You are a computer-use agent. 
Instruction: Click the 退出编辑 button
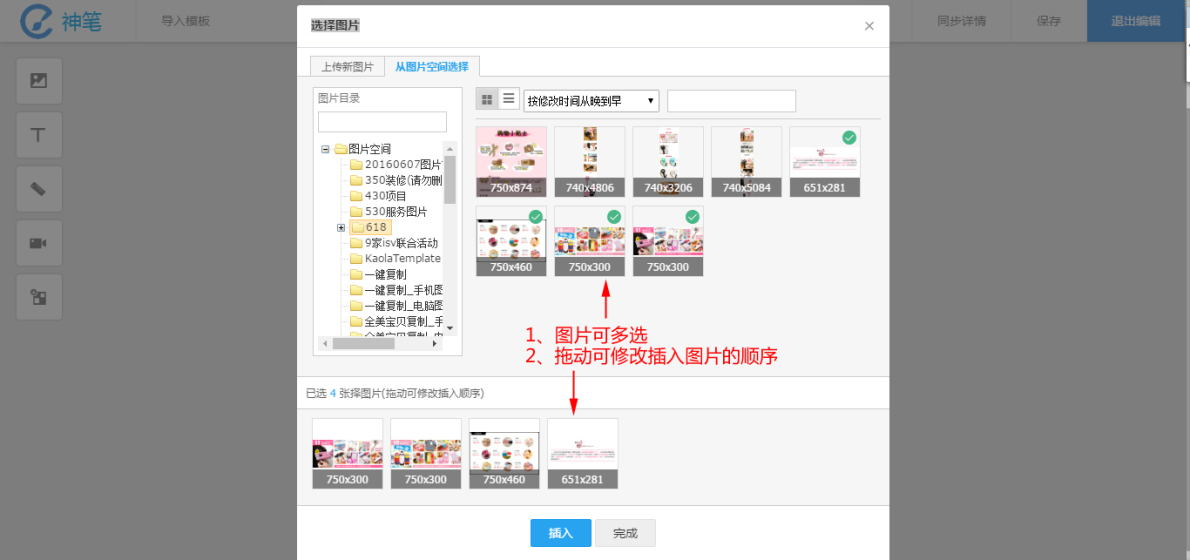click(x=1138, y=20)
